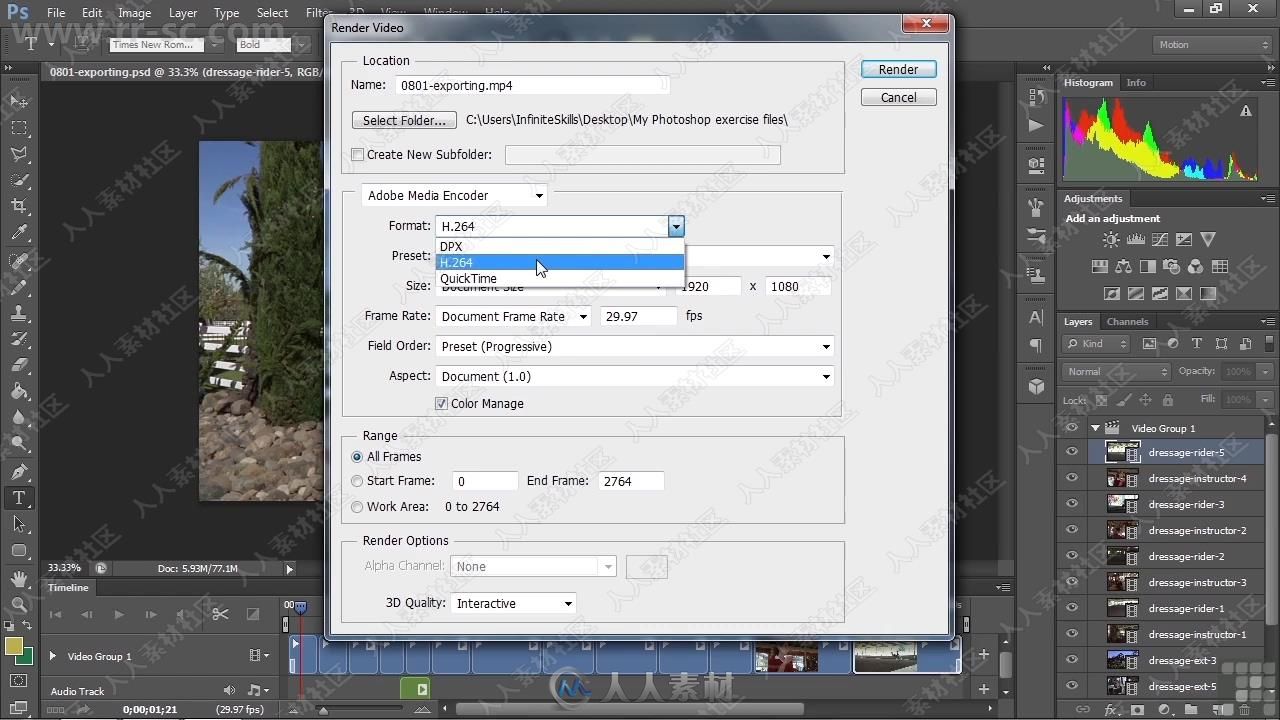Click the foreground color swatch

click(x=14, y=646)
